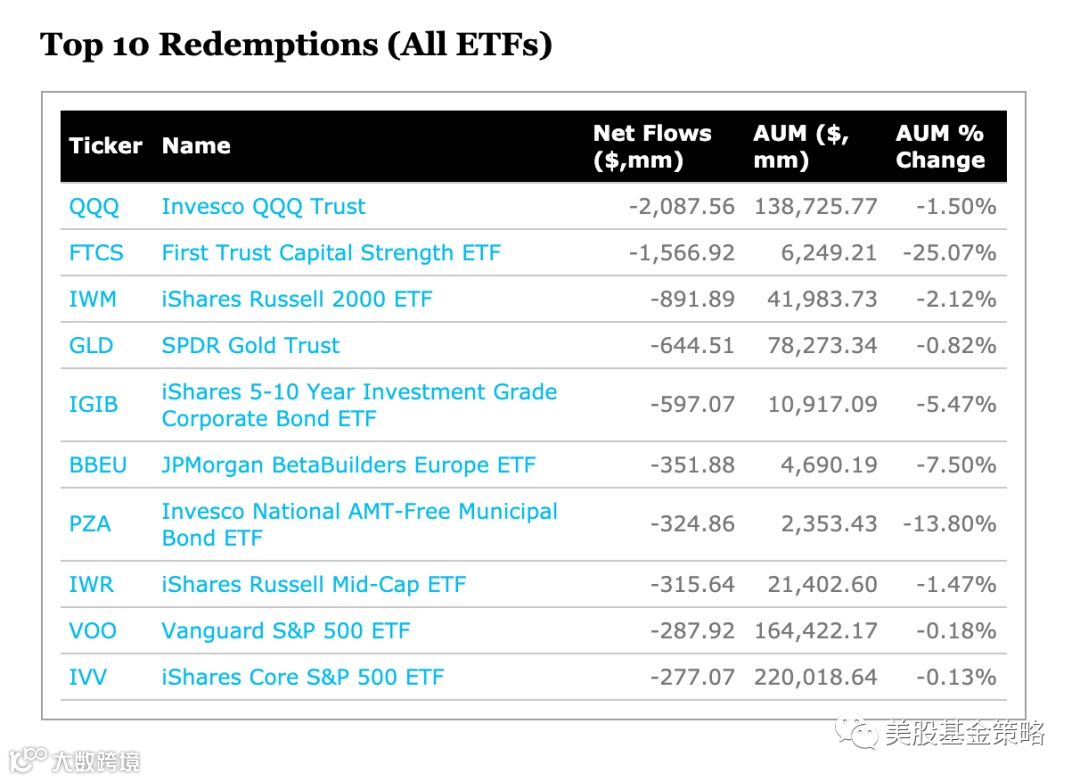The image size is (1080, 781).
Task: Click the QQQ ticker link
Action: [x=94, y=207]
